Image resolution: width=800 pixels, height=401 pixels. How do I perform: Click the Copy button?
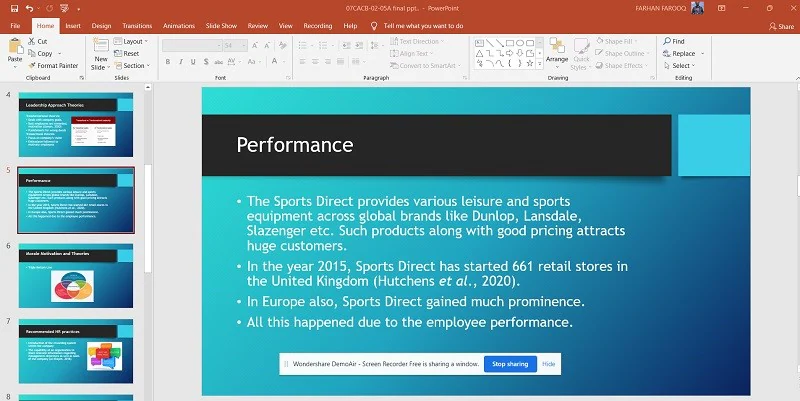click(x=40, y=54)
